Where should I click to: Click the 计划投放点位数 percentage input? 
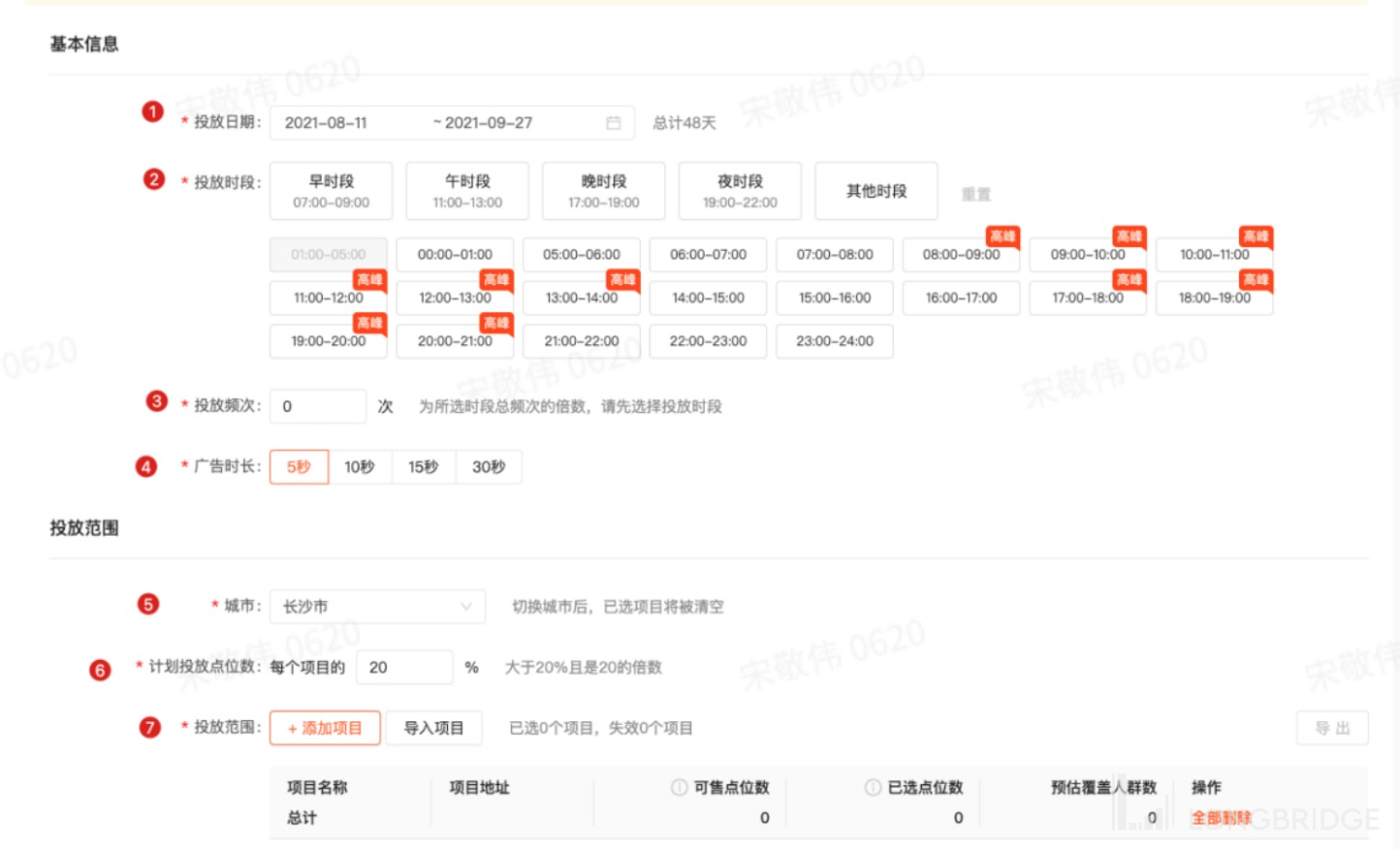point(403,668)
